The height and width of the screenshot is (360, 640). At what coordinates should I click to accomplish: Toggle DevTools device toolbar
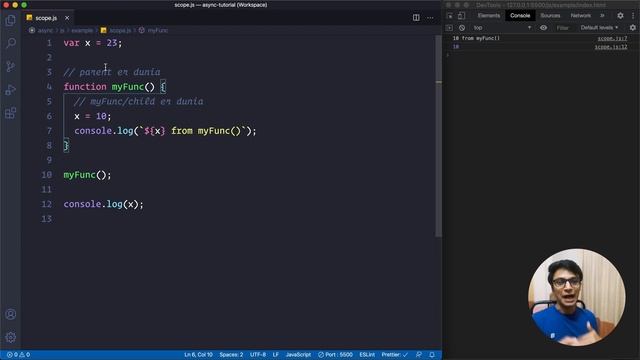(x=461, y=16)
